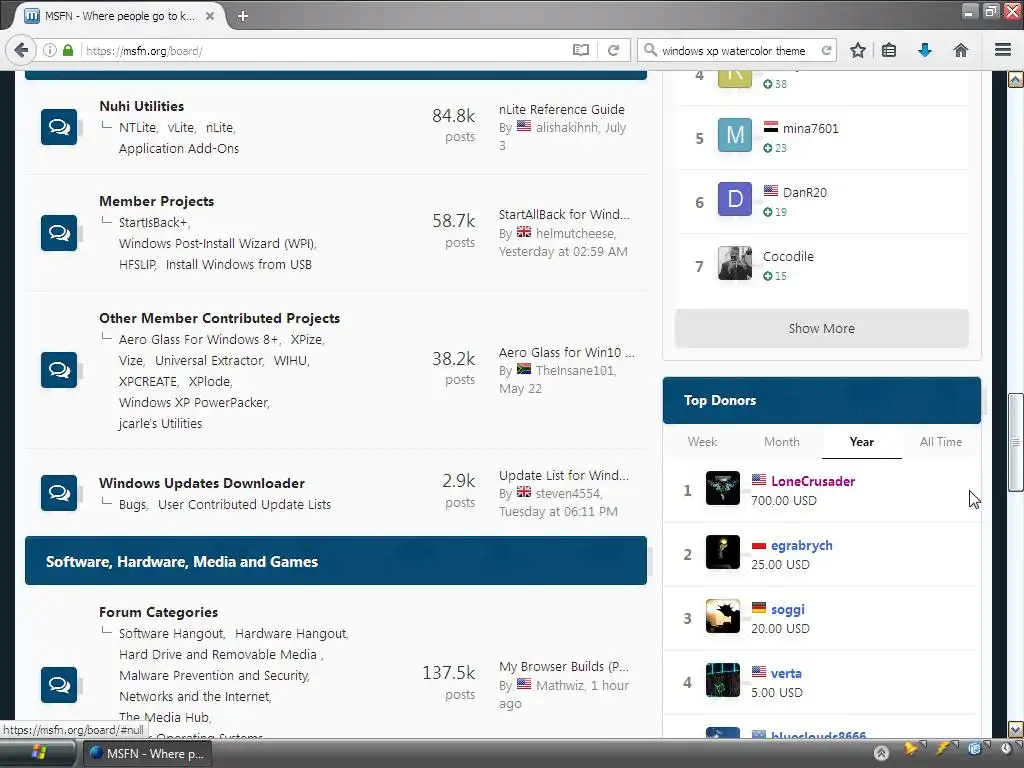Open helmutcheese user profile link
The height and width of the screenshot is (768, 1024).
pyautogui.click(x=575, y=233)
